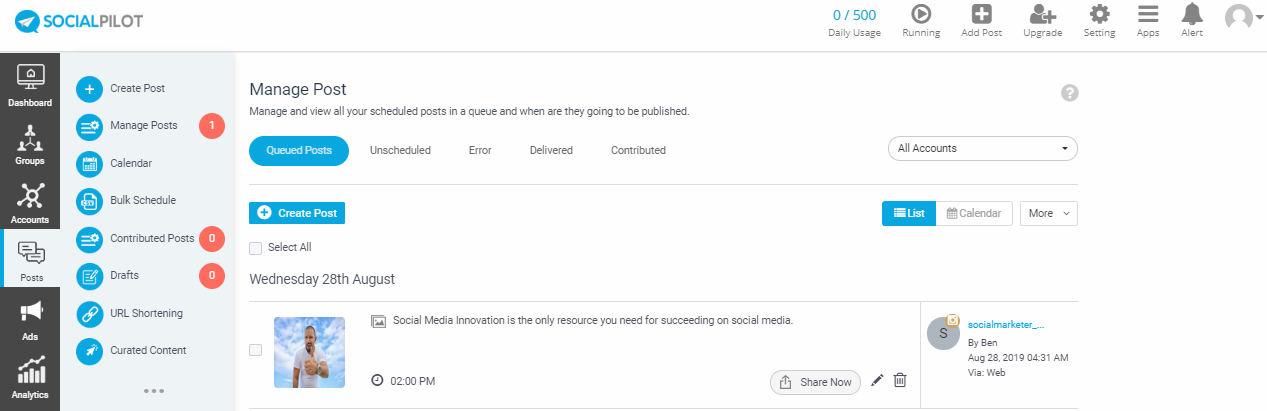Screen dimensions: 1267x411
Task: Select the List view button
Action: 909,213
